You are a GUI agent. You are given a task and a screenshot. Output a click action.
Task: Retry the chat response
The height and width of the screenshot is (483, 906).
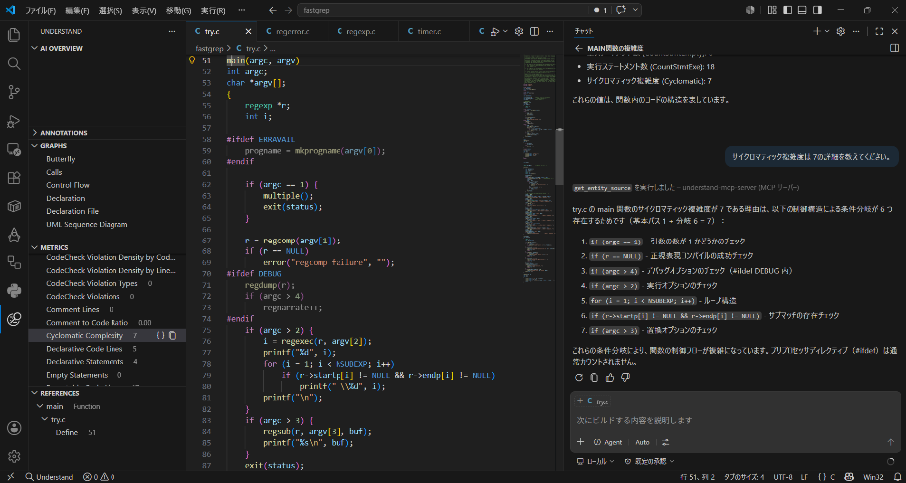(580, 378)
